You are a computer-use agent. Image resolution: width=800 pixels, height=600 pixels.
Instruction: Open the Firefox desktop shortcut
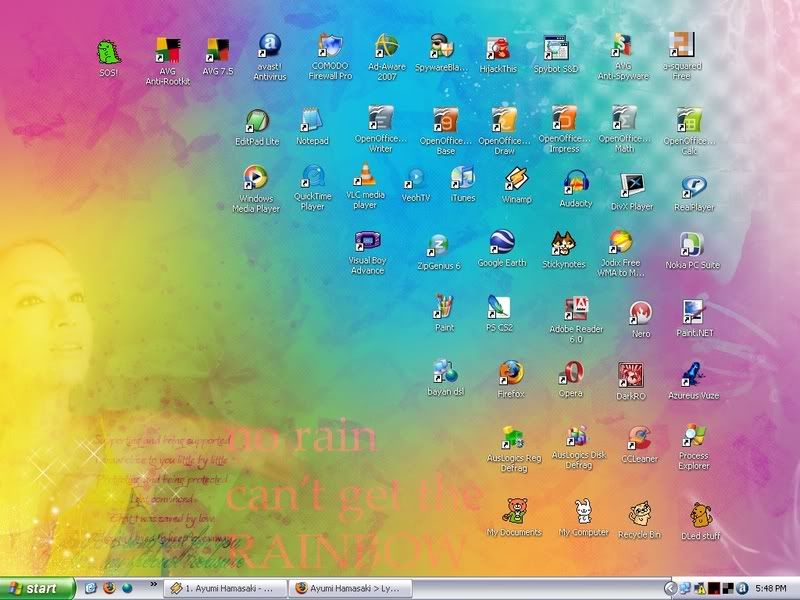tap(510, 374)
